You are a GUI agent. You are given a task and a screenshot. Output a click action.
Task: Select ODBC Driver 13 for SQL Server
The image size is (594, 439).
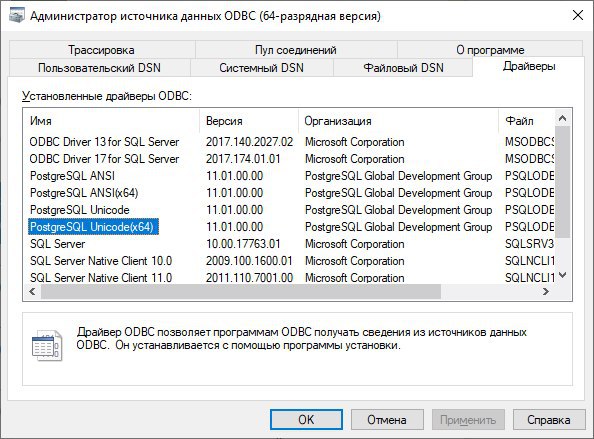pos(104,142)
